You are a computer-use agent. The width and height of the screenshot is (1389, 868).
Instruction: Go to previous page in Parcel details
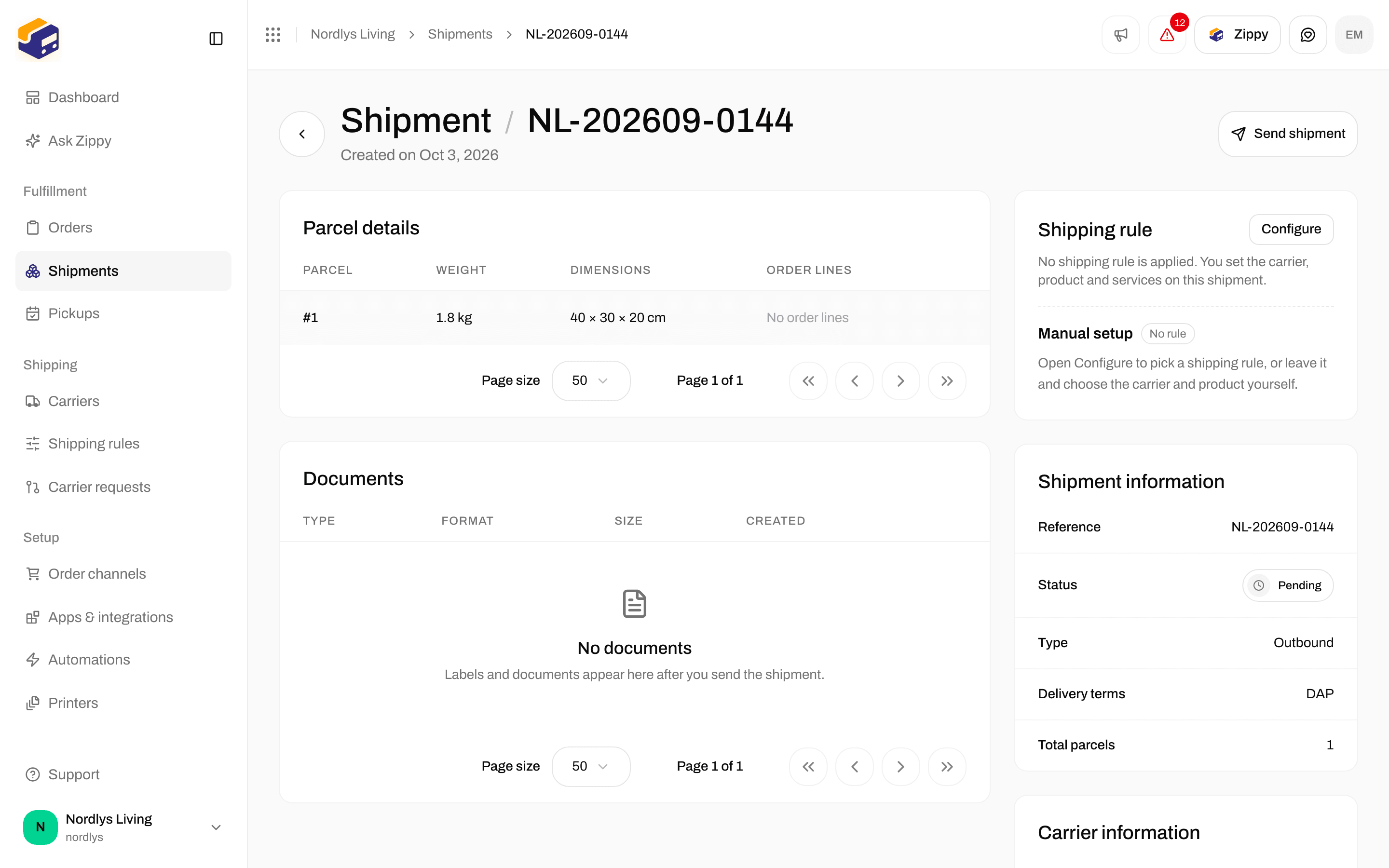pyautogui.click(x=855, y=380)
